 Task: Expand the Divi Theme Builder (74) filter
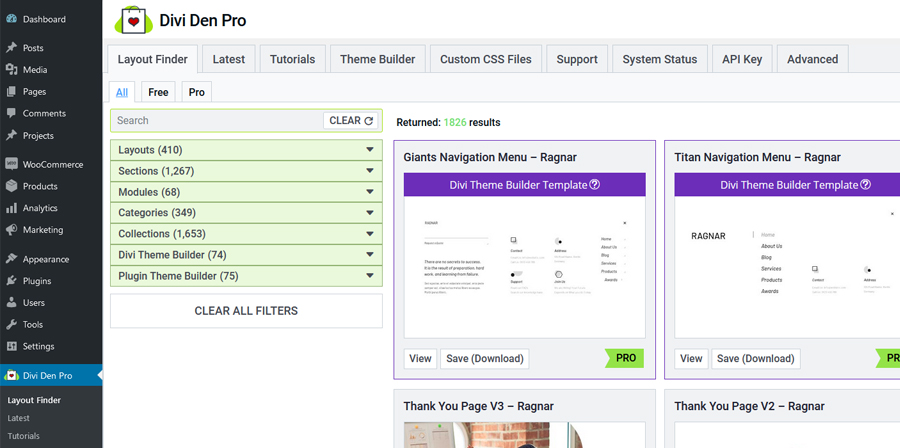pyautogui.click(x=246, y=255)
